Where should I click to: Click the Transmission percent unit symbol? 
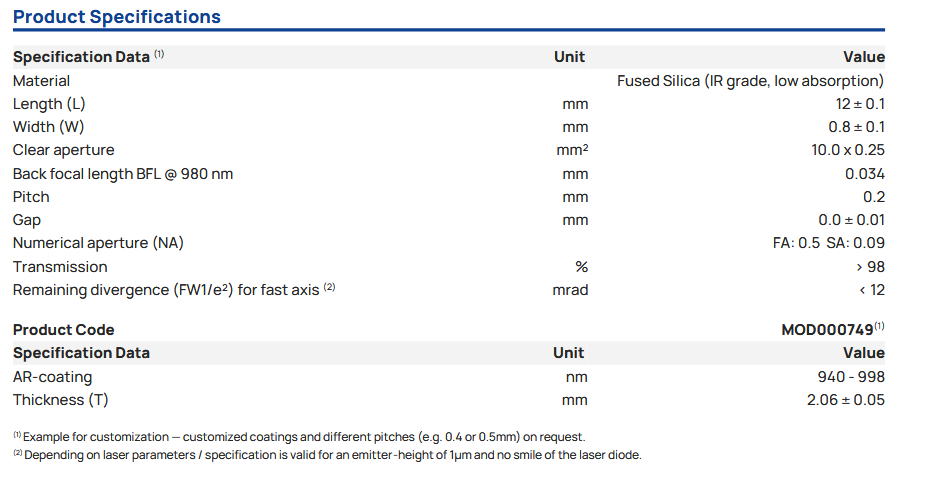[581, 267]
